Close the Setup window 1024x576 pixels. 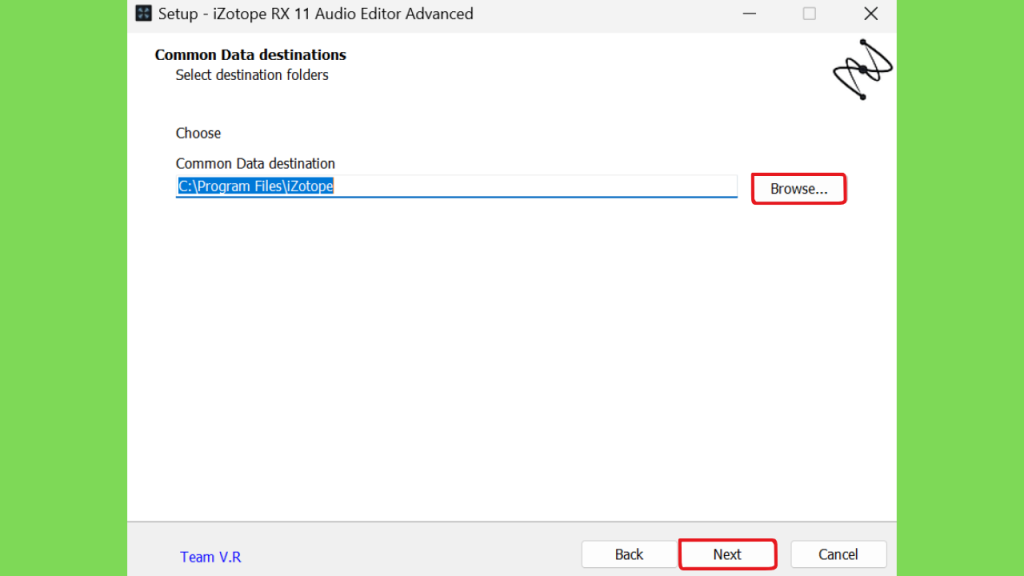click(x=871, y=14)
